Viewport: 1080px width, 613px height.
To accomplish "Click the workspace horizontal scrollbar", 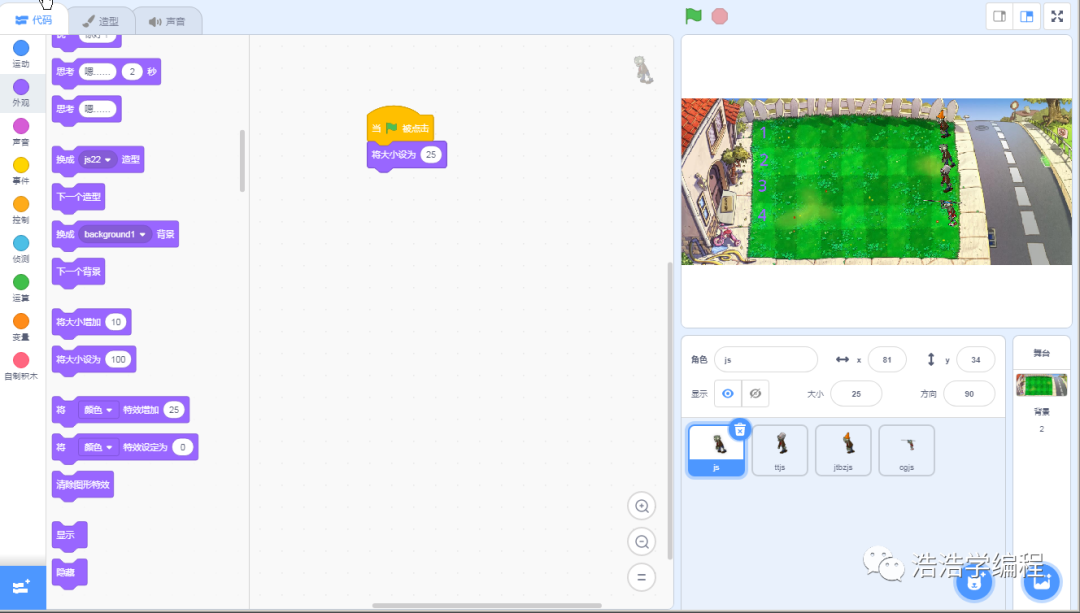I will click(x=486, y=605).
